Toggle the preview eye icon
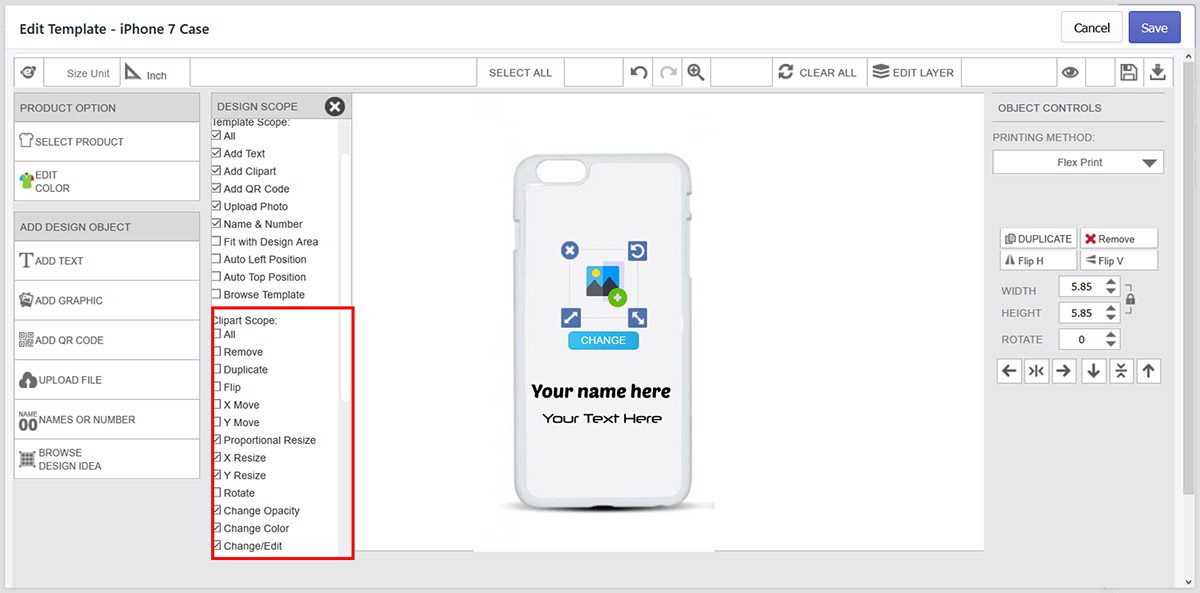 [x=1070, y=72]
